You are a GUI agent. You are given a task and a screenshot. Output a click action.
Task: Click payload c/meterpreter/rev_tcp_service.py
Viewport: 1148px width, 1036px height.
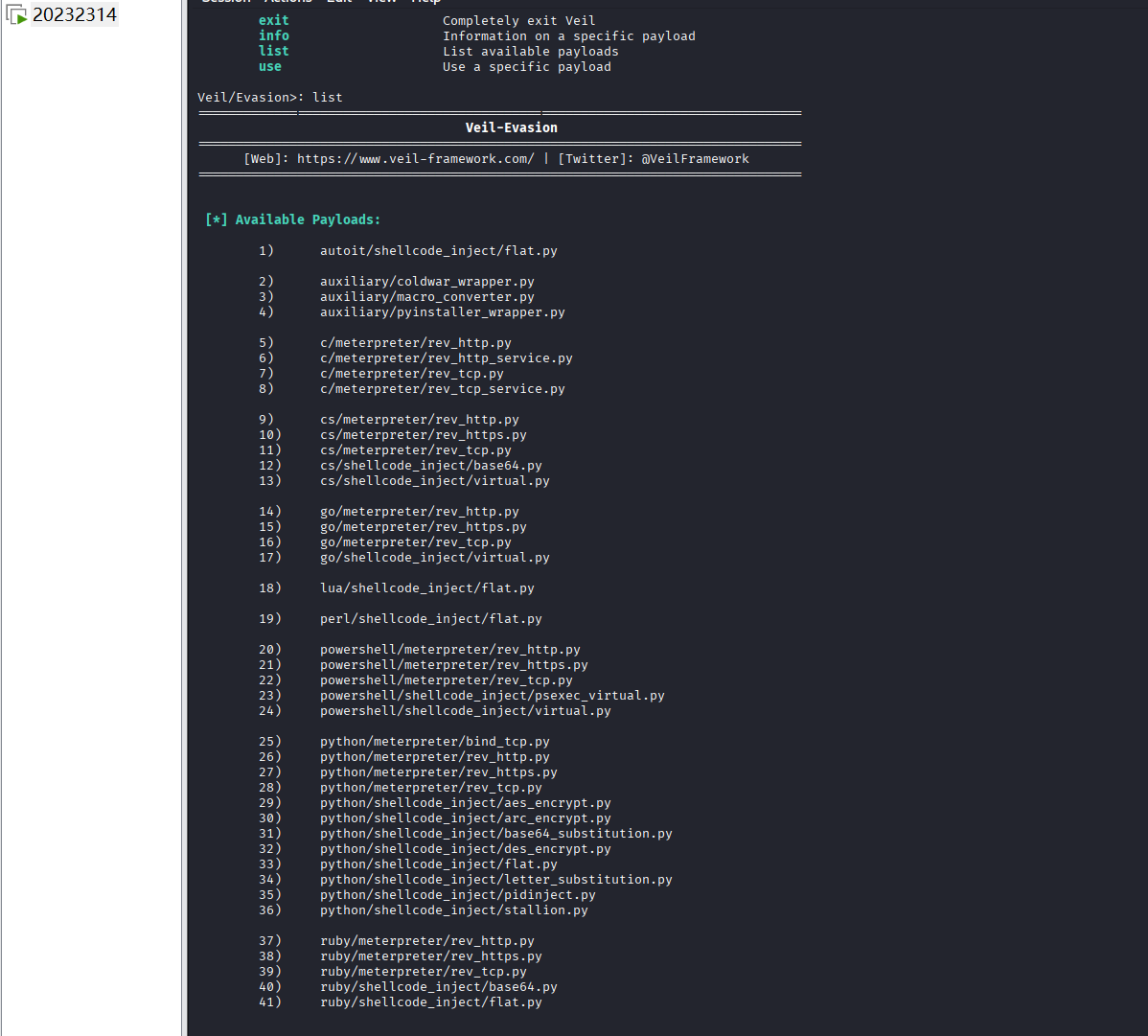tap(442, 389)
